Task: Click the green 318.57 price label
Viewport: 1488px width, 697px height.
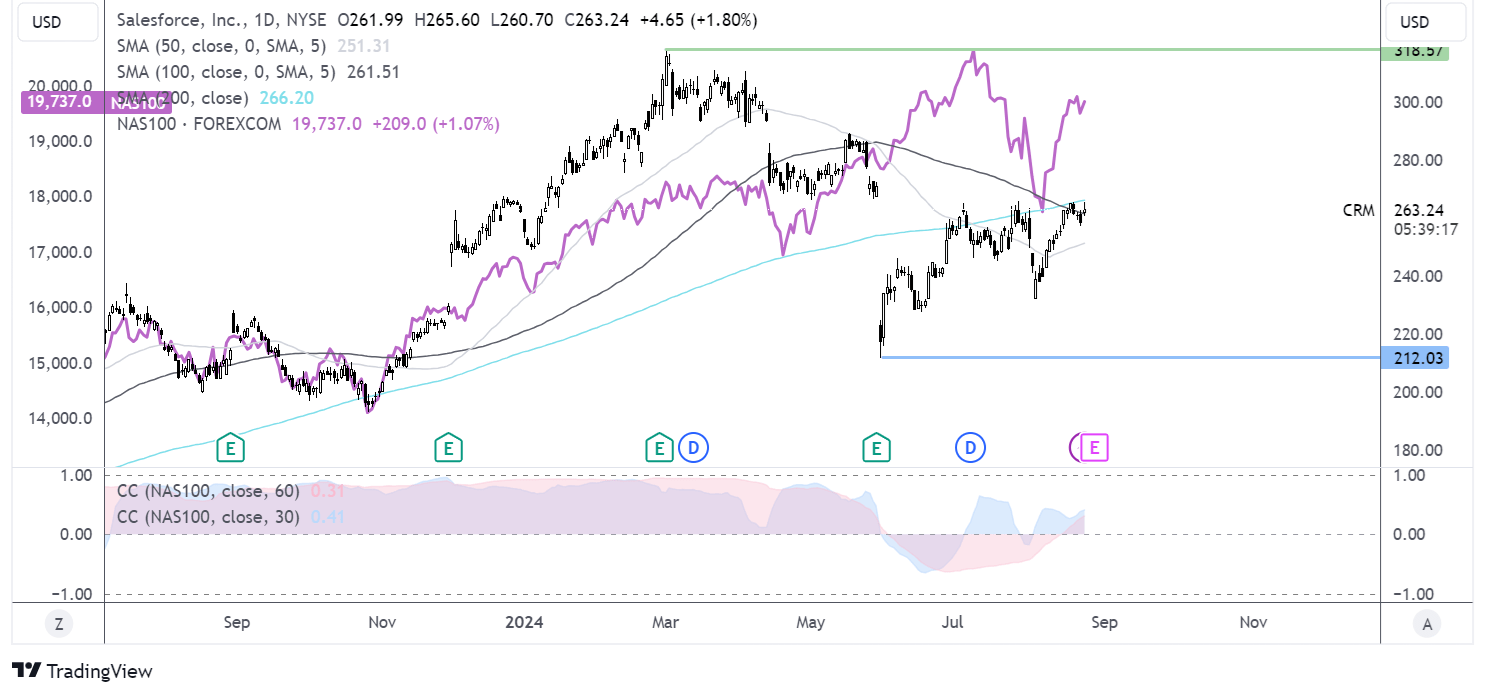Action: 1414,51
